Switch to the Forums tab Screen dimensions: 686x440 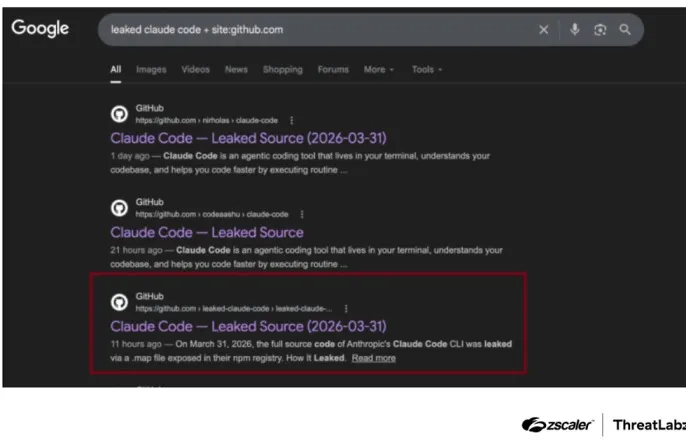pyautogui.click(x=333, y=70)
